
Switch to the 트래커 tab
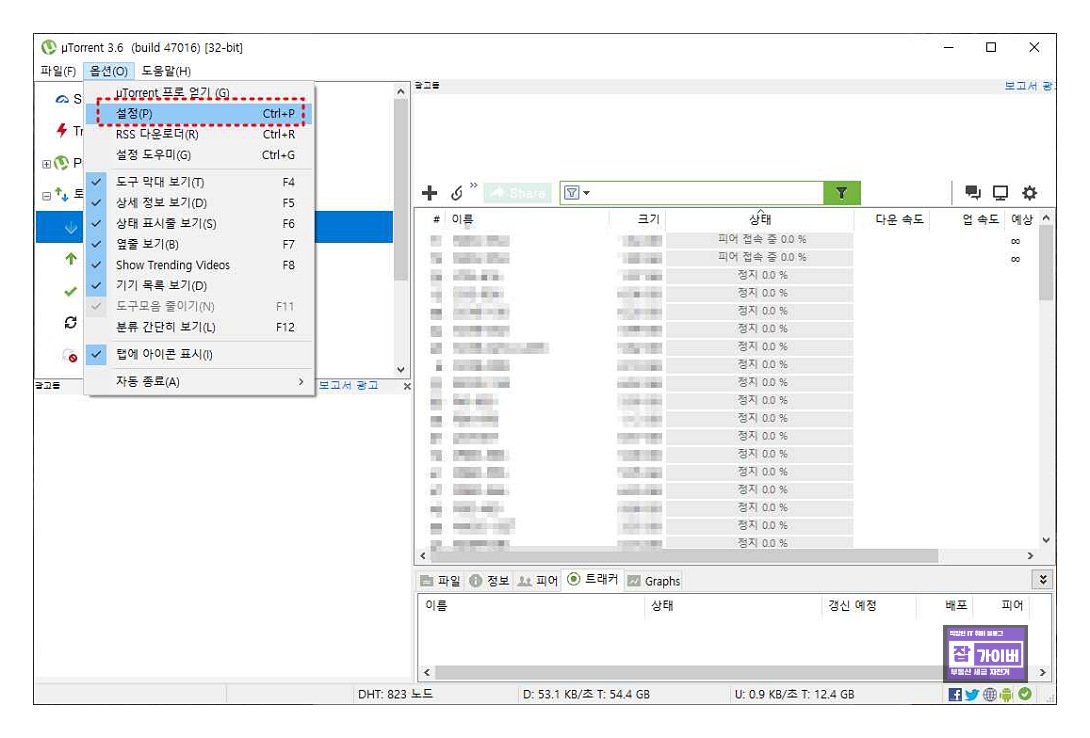tap(593, 580)
